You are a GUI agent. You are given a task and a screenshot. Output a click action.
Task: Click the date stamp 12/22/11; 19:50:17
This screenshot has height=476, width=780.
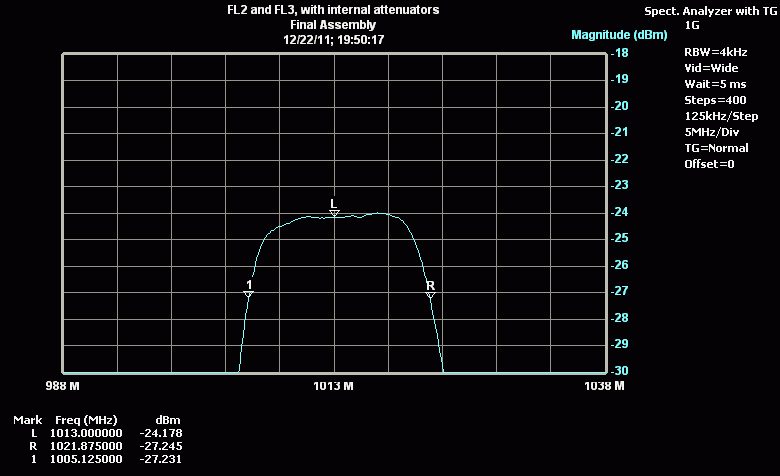pos(333,40)
